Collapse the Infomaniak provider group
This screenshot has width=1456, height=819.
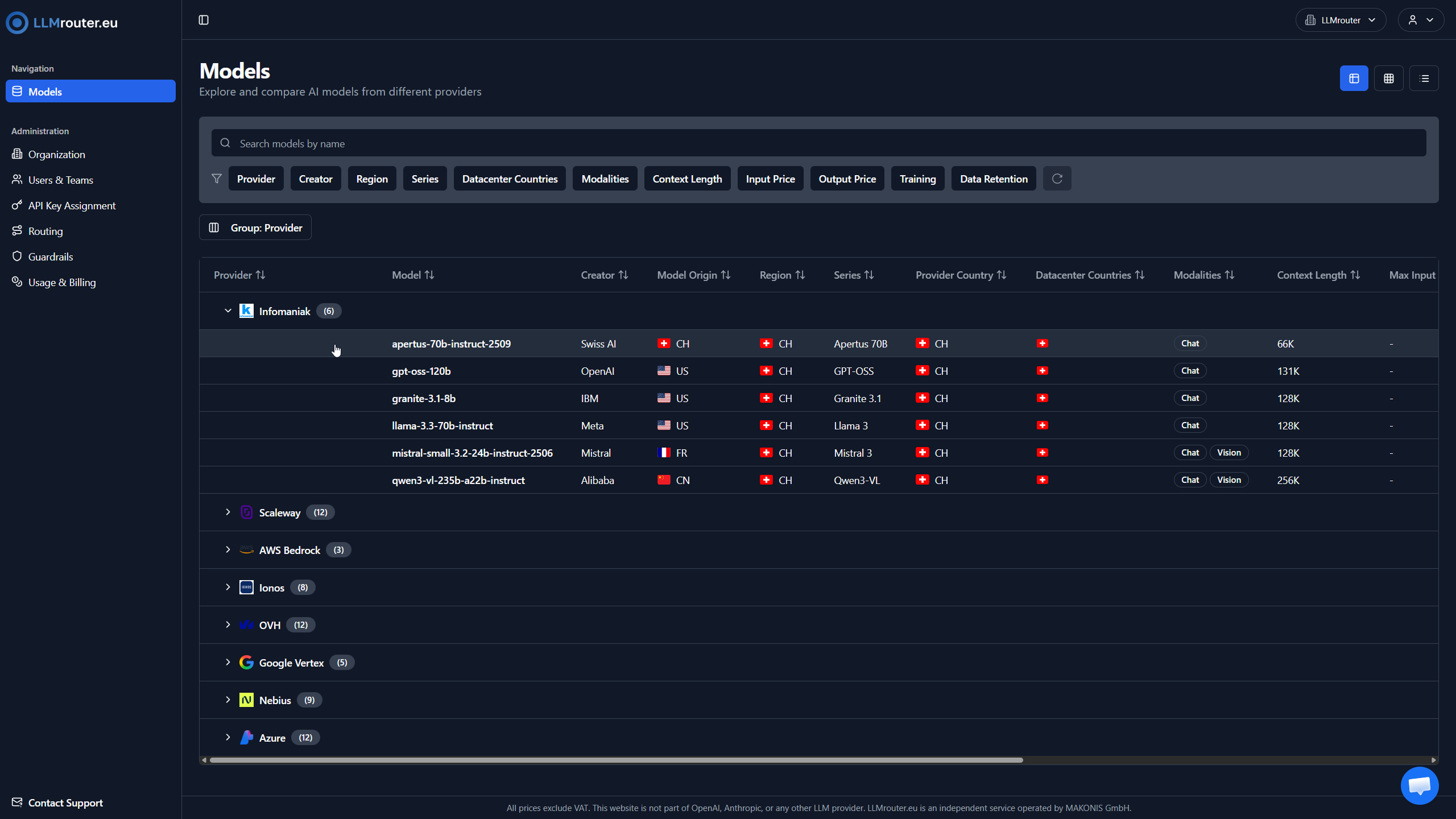tap(228, 311)
